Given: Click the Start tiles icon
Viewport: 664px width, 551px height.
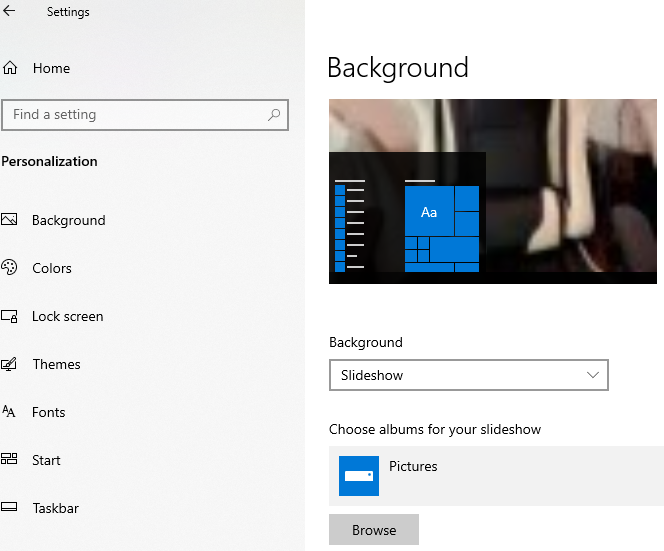Looking at the screenshot, I should pyautogui.click(x=9, y=459).
